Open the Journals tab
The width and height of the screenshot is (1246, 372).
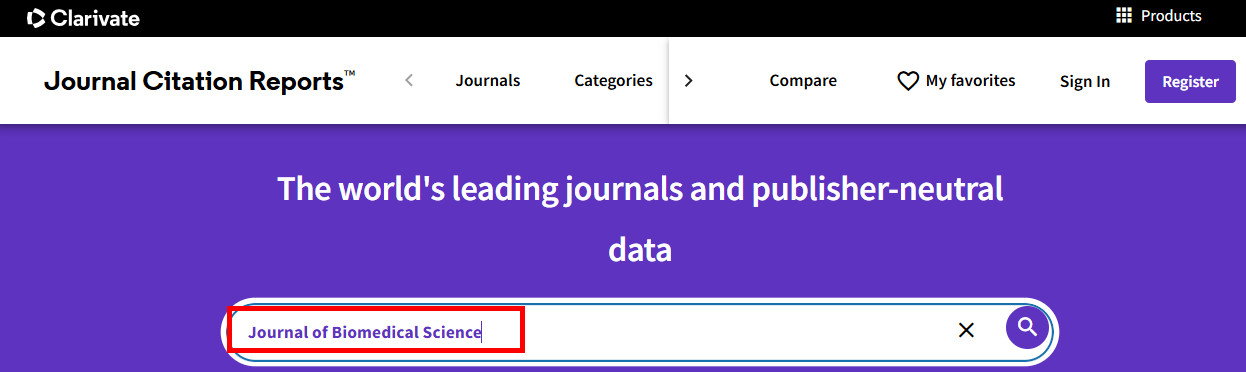(488, 81)
